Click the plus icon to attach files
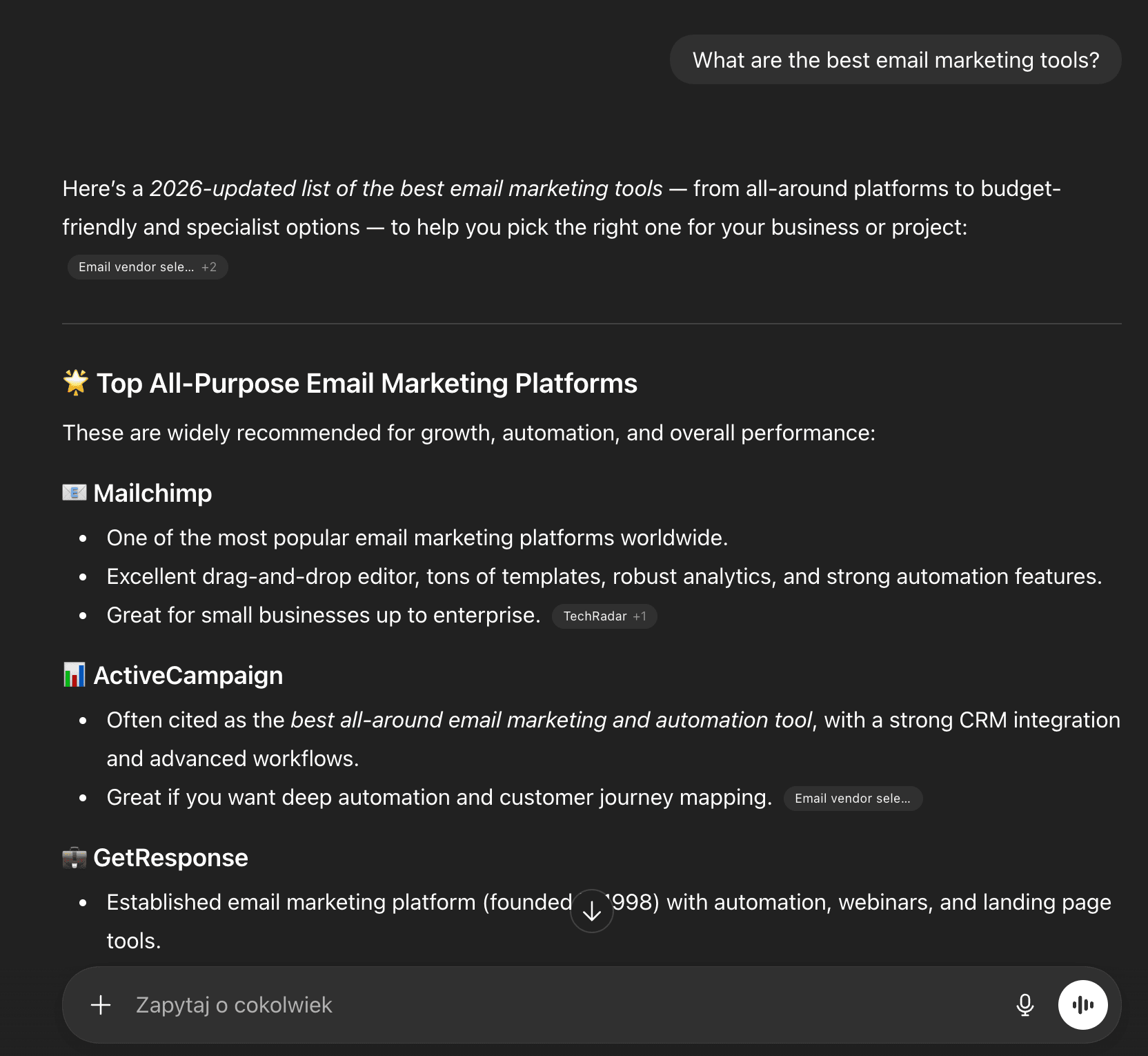Image resolution: width=1148 pixels, height=1056 pixels. tap(100, 1005)
